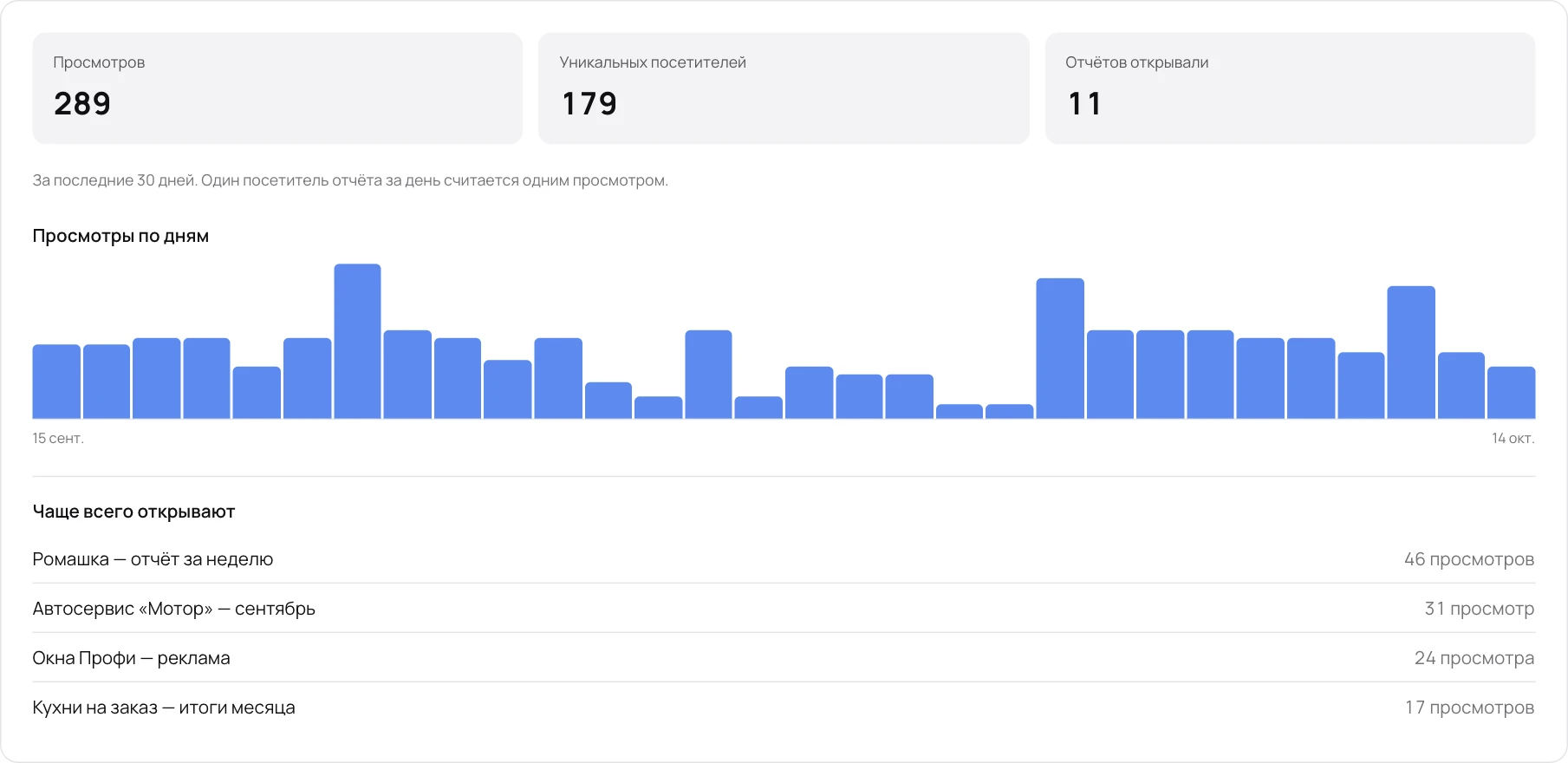Click the last bar above 14 окт.
The image size is (1568, 763).
pyautogui.click(x=1512, y=393)
